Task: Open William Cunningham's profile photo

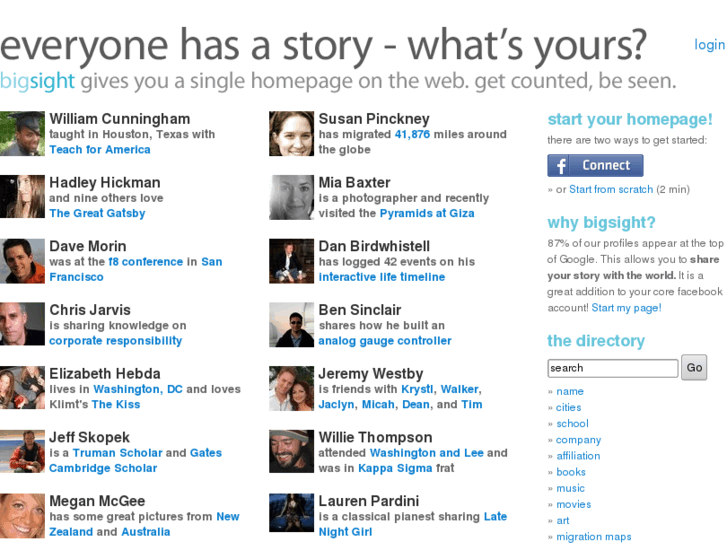Action: coord(22,134)
